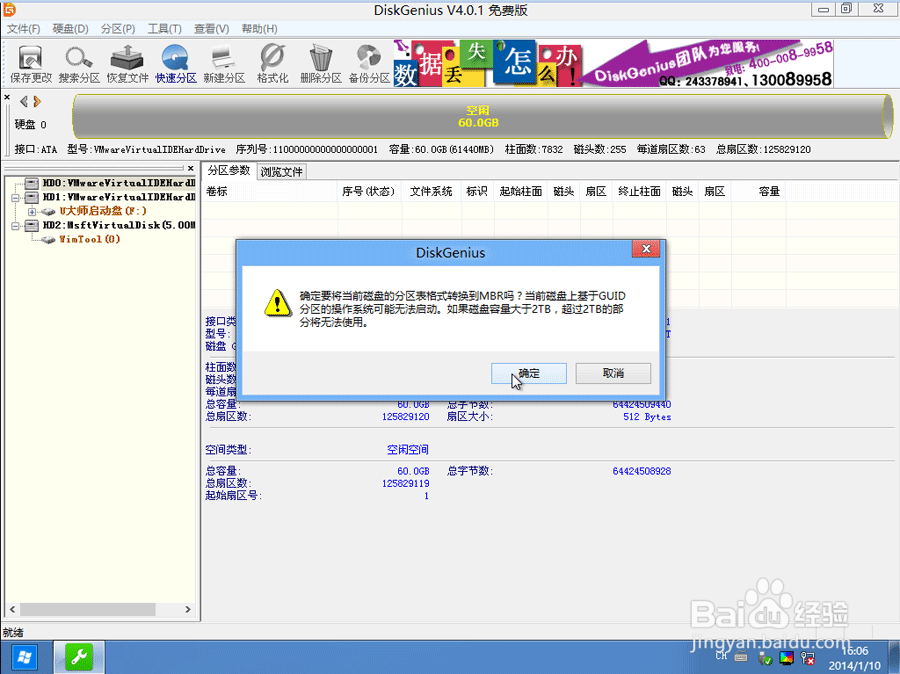
Task: Click tree pane scrollbar right arrow
Action: 188,609
